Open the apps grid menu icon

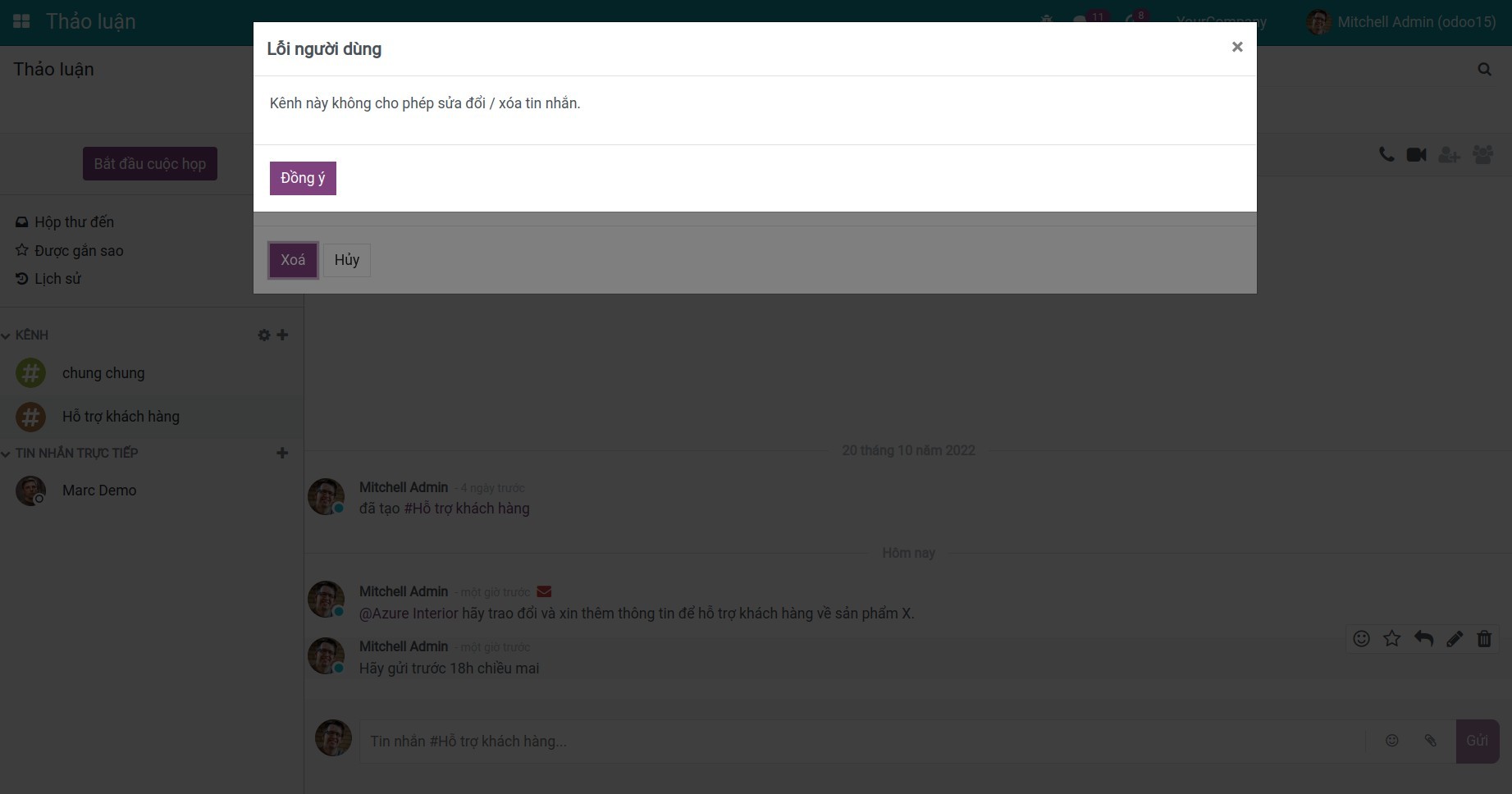click(21, 22)
